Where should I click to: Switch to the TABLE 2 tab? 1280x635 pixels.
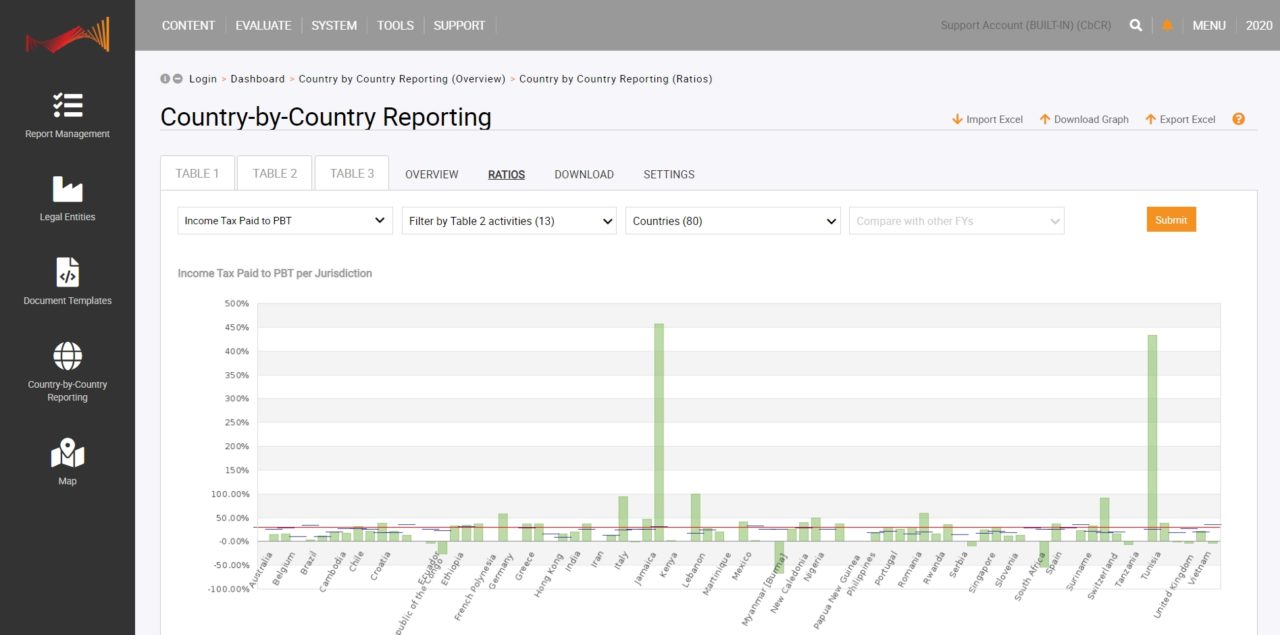point(274,172)
